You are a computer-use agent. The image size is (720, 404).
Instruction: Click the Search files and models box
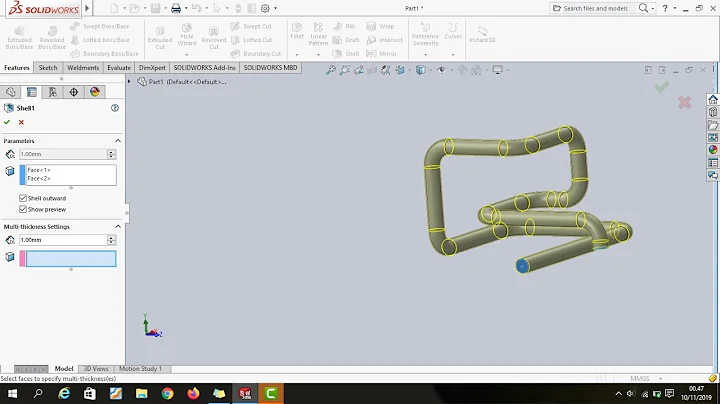[594, 8]
